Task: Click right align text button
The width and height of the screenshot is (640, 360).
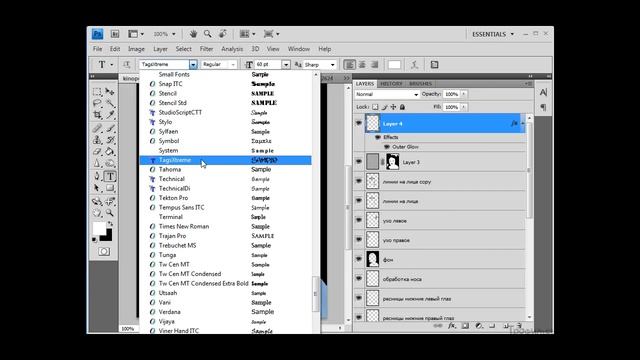Action: (374, 64)
